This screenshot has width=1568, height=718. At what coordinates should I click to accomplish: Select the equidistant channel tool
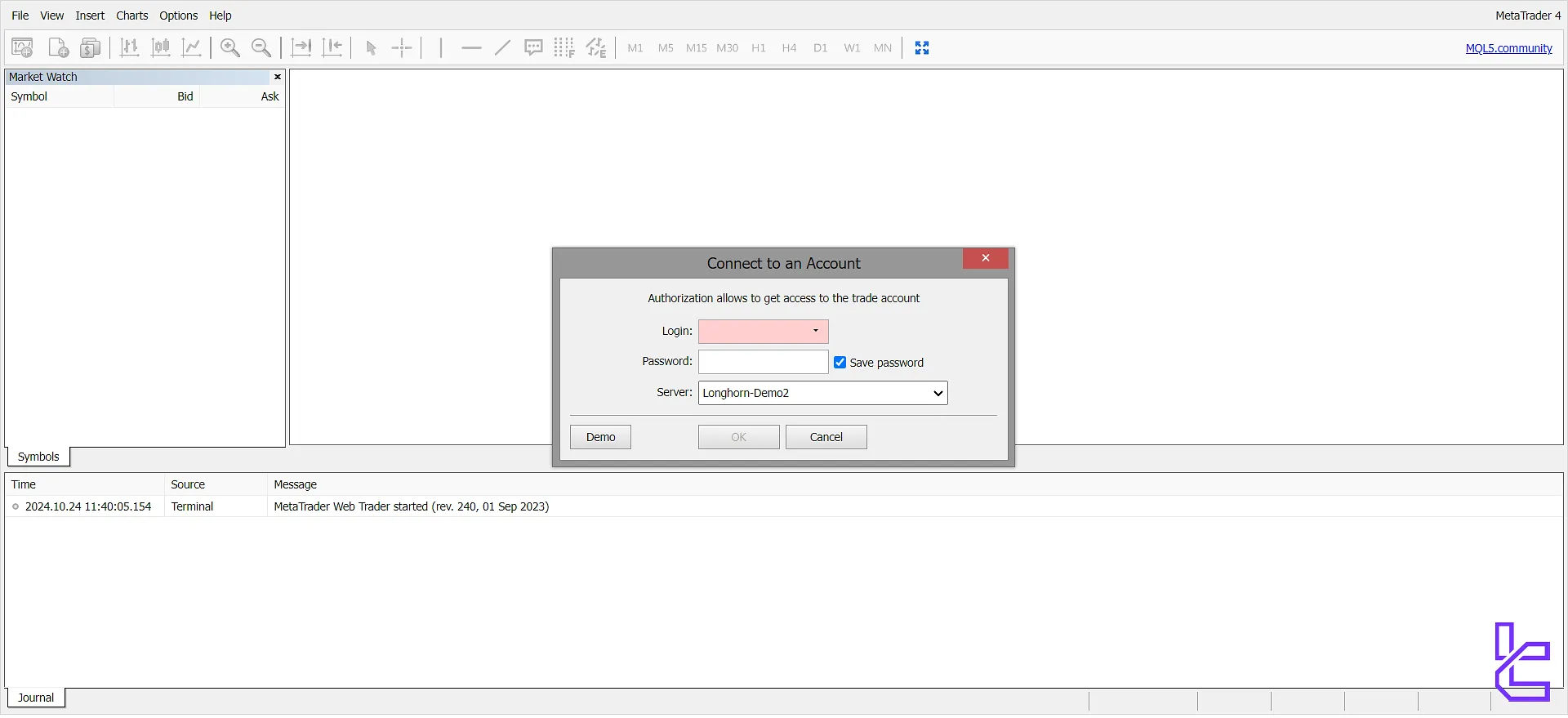(x=596, y=48)
